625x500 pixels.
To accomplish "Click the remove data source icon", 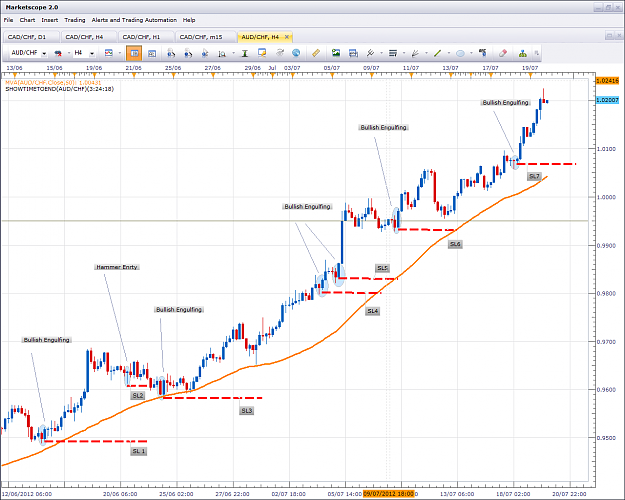I will [58, 53].
